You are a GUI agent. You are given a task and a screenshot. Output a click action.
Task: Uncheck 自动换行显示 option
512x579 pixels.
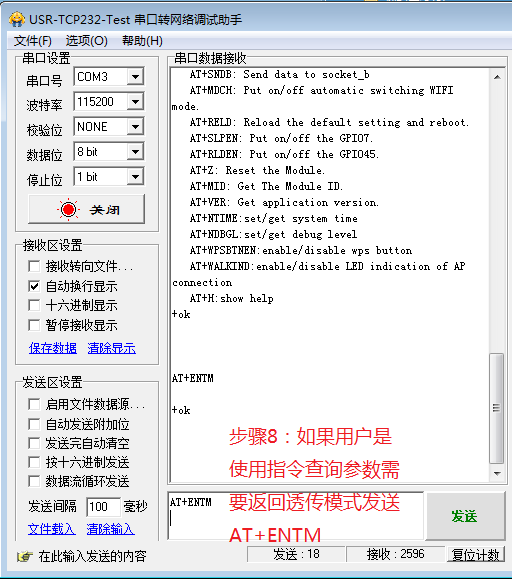point(34,286)
